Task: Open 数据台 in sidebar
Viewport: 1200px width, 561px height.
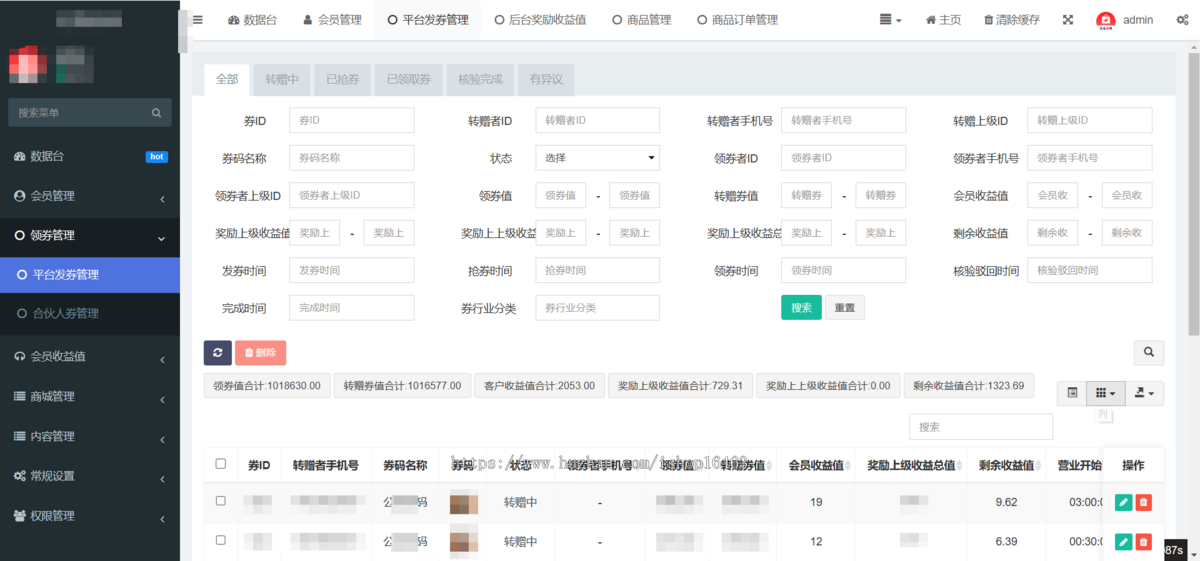Action: tap(90, 156)
